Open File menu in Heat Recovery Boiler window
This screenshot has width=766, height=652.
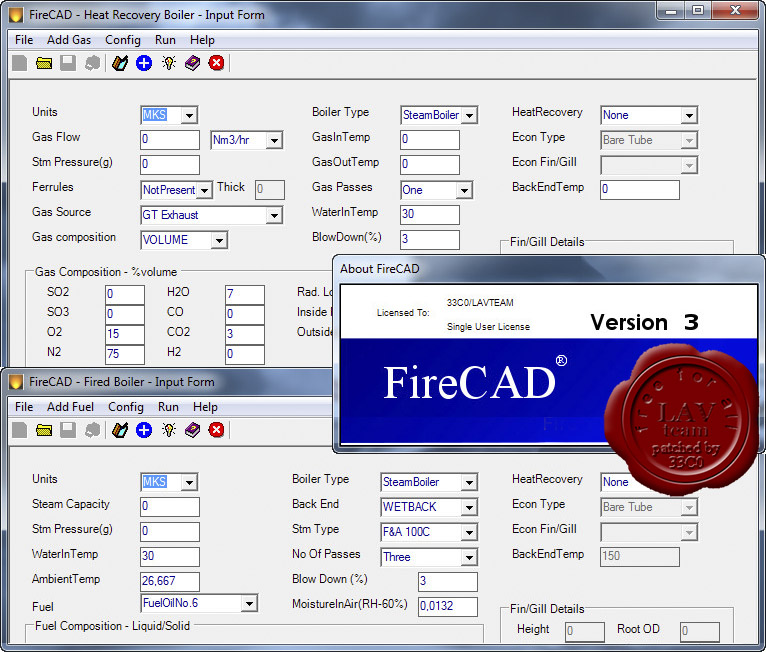tap(24, 40)
